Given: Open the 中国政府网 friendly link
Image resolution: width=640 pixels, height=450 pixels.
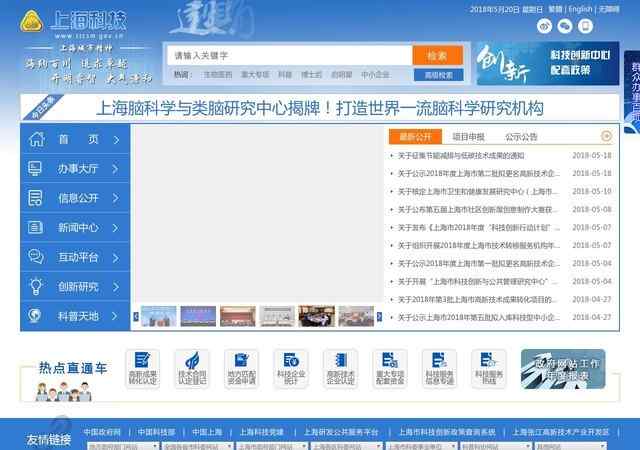Looking at the screenshot, I should (102, 432).
